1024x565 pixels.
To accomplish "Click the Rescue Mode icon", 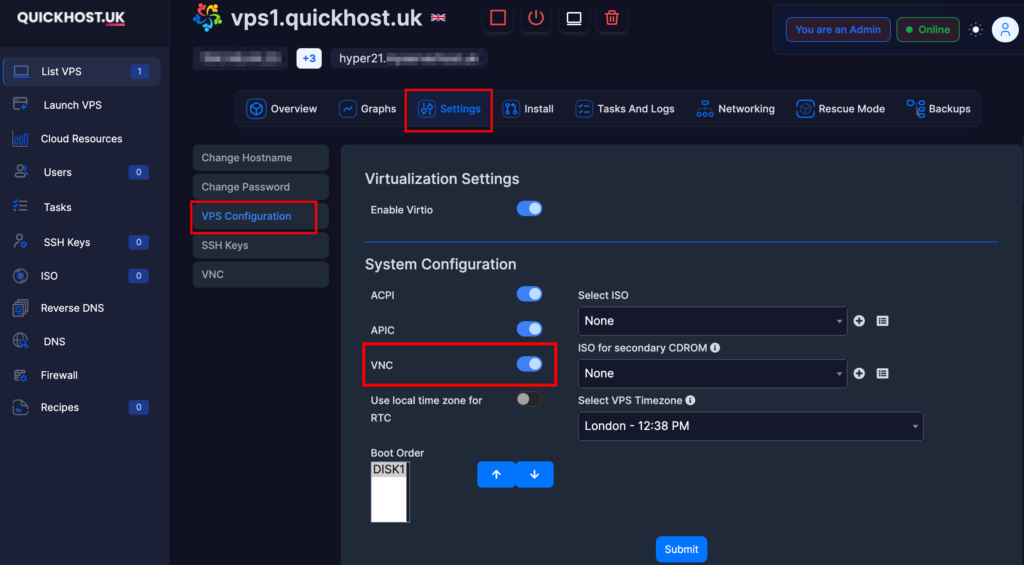I will (805, 108).
